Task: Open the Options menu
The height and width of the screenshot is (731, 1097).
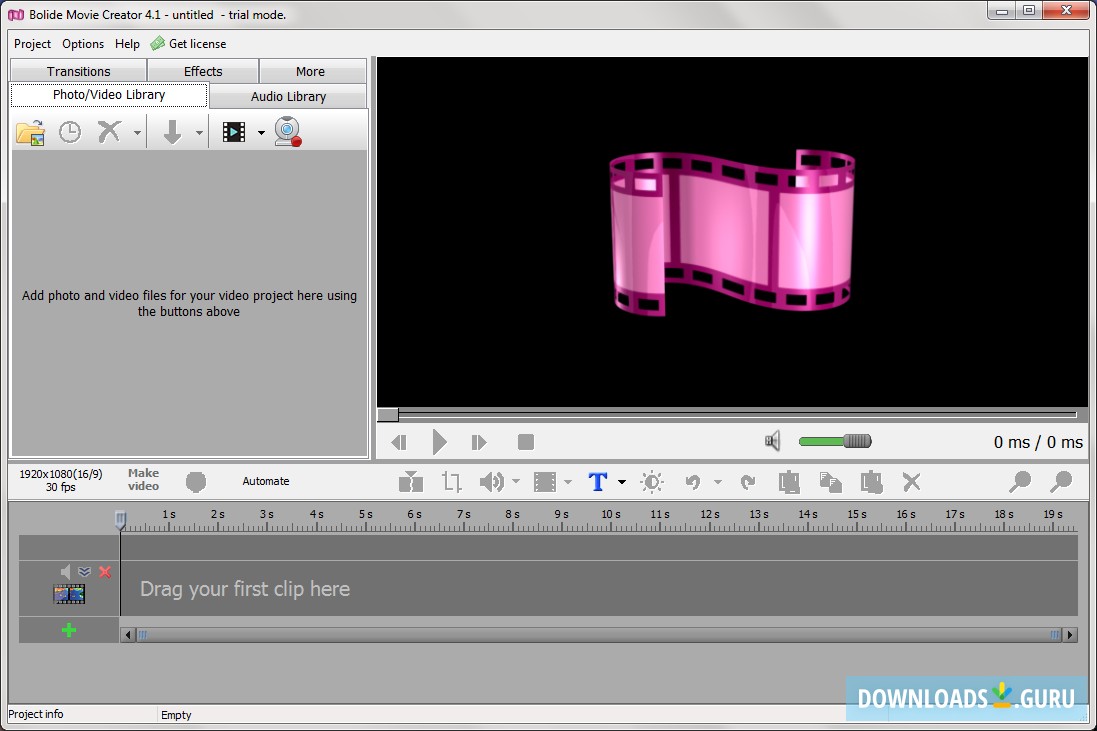Action: [82, 43]
